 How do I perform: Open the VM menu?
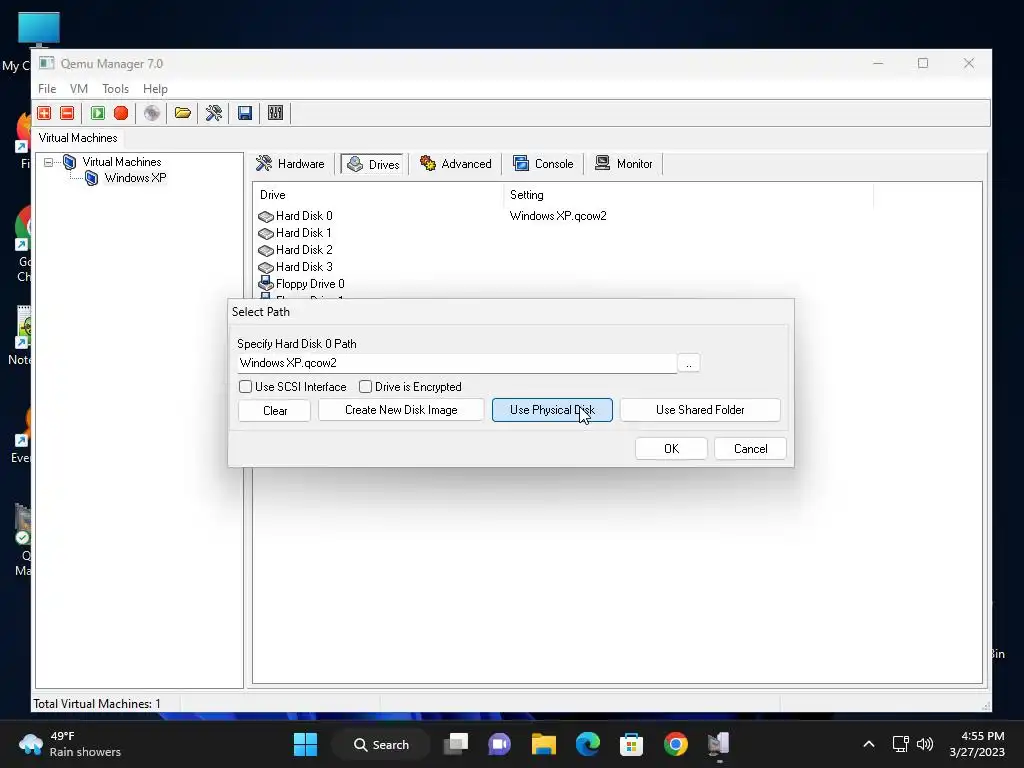[x=78, y=89]
